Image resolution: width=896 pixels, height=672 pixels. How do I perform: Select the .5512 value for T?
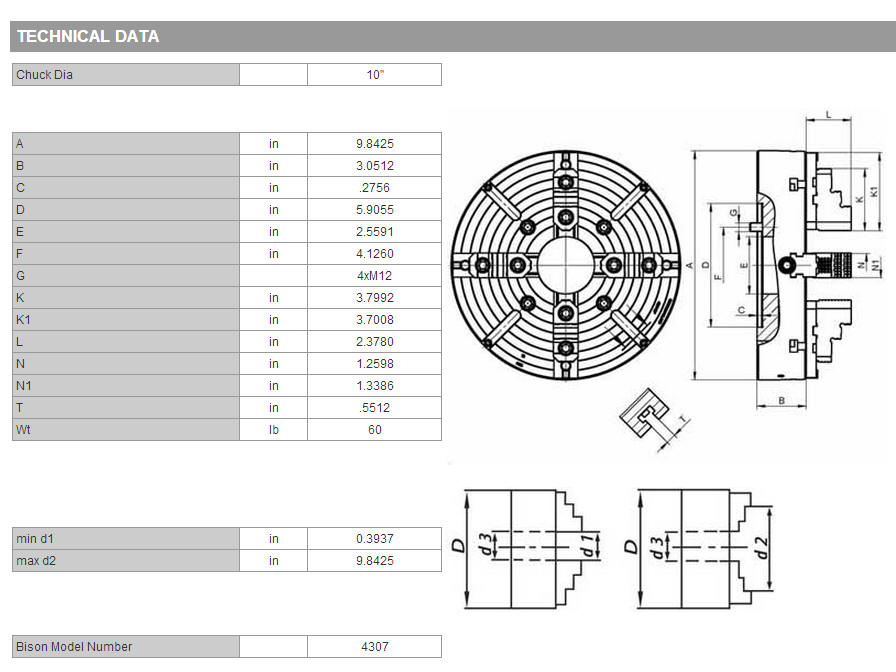375,407
